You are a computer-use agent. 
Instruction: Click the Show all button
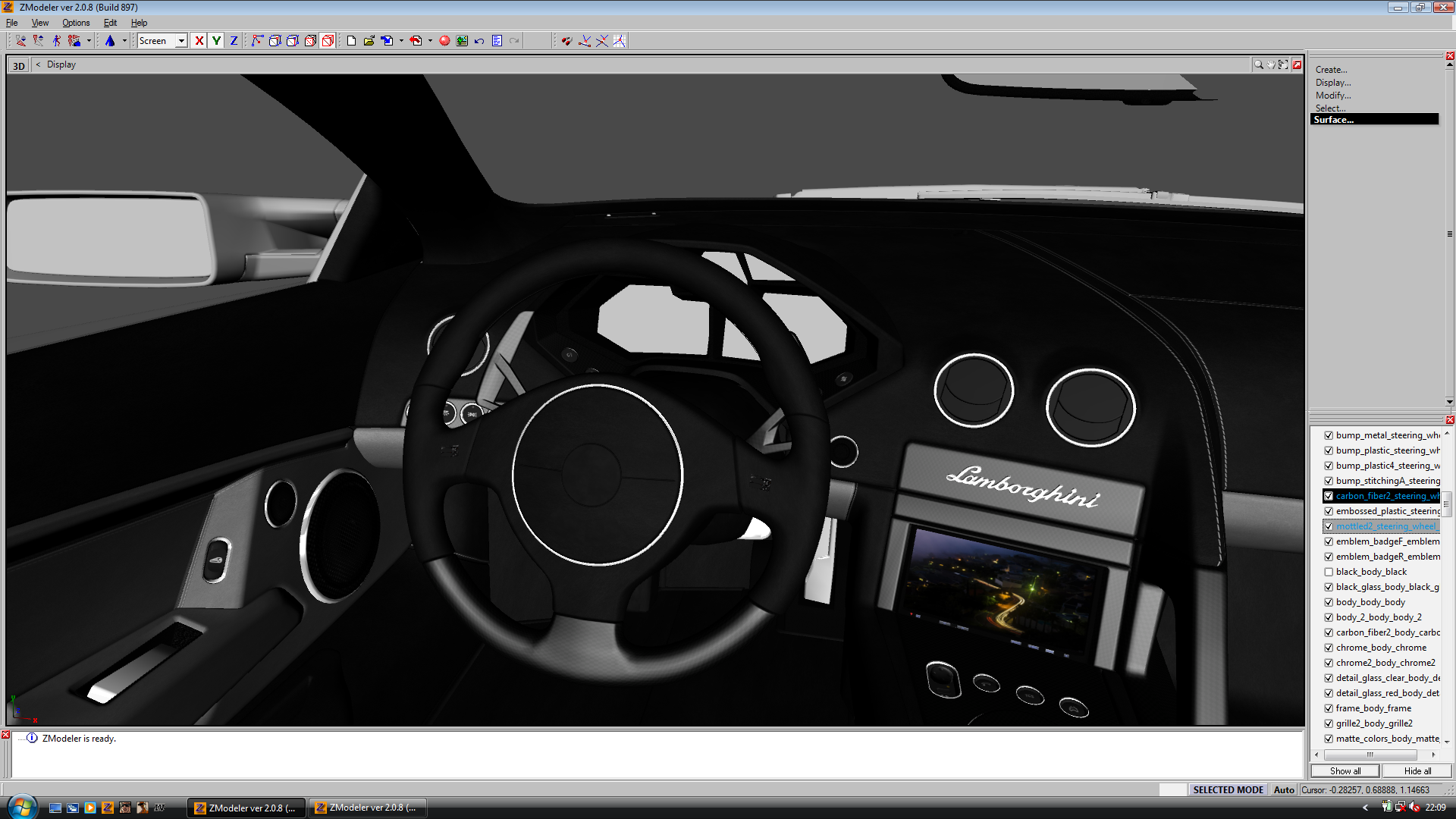point(1345,770)
